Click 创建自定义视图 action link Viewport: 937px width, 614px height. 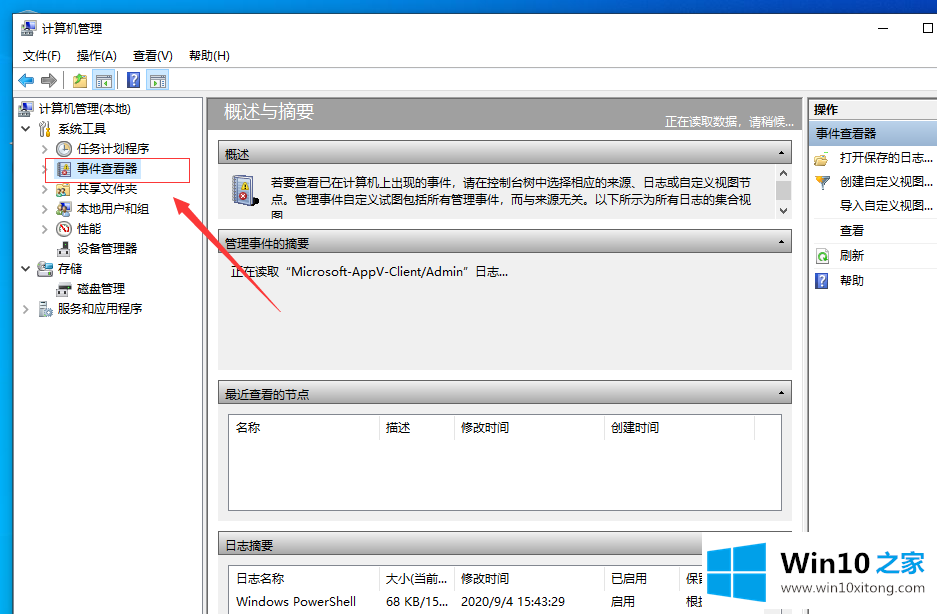pyautogui.click(x=886, y=182)
